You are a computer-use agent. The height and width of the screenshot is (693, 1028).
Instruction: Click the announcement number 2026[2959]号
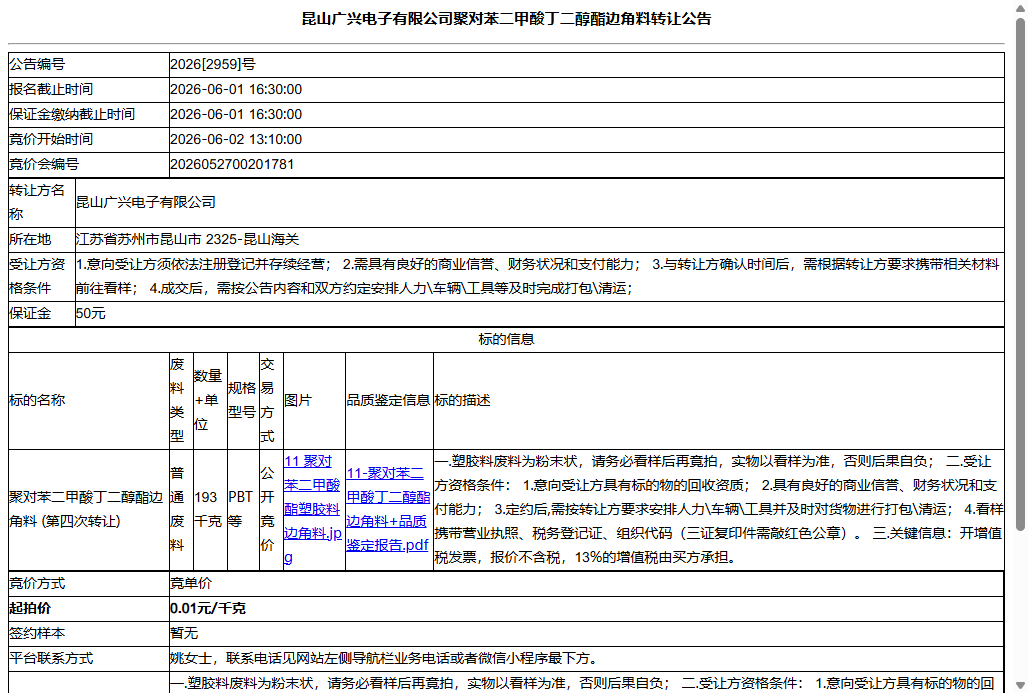(213, 65)
